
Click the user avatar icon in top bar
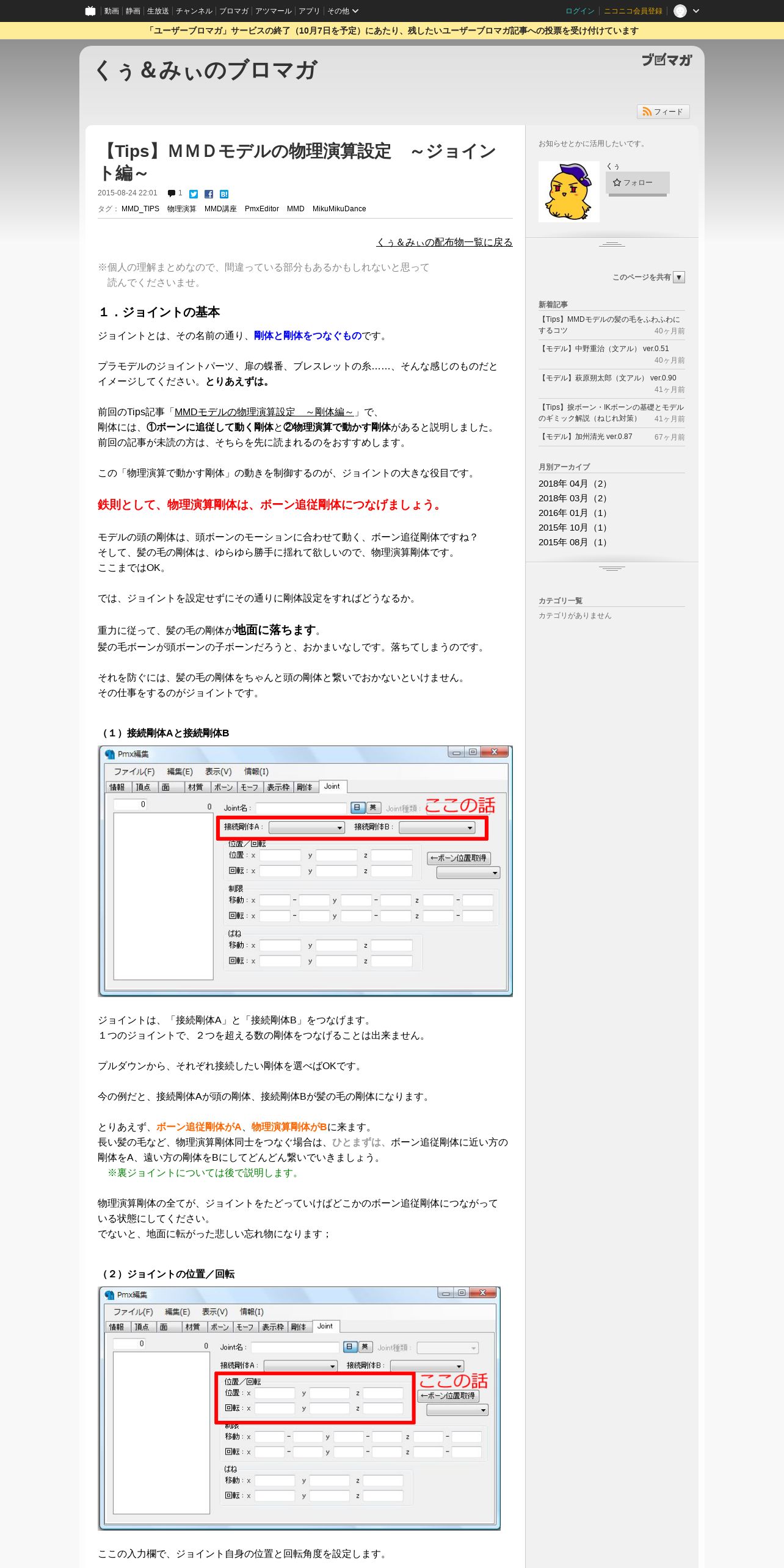[x=680, y=11]
